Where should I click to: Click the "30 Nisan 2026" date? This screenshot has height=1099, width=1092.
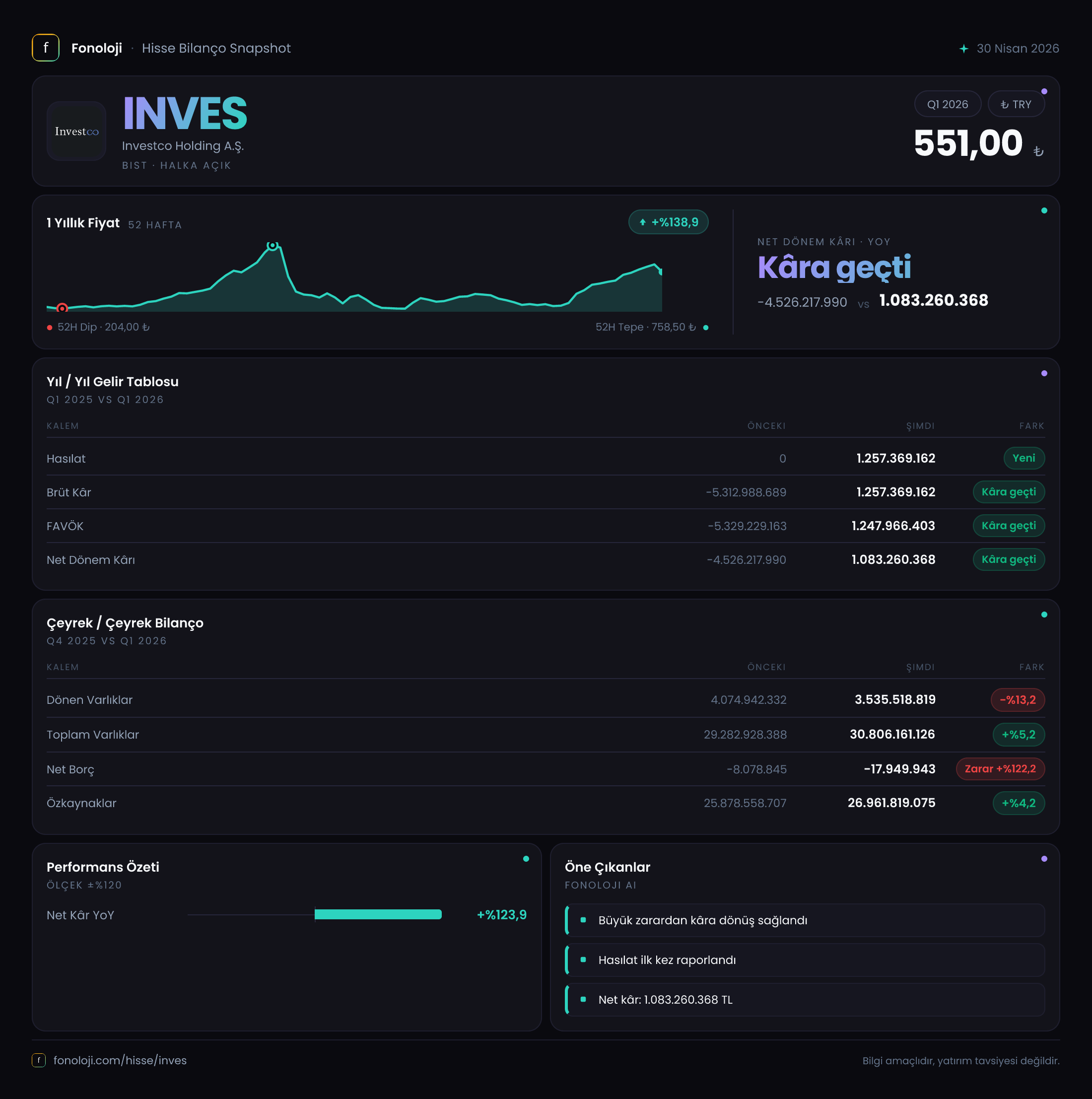pyautogui.click(x=1018, y=48)
